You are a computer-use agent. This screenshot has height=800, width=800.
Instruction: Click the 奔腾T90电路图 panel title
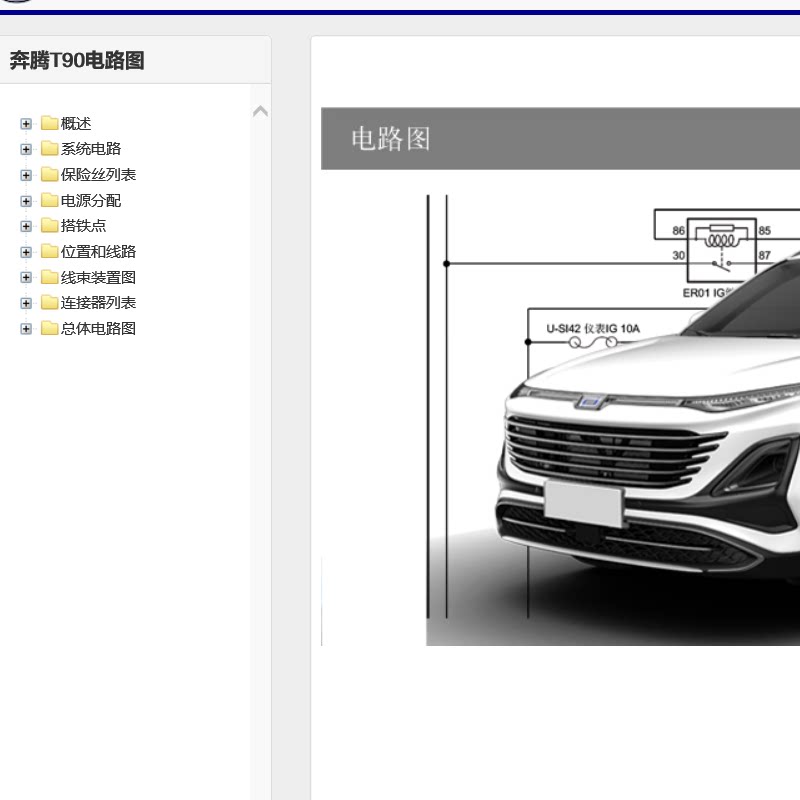tap(77, 61)
